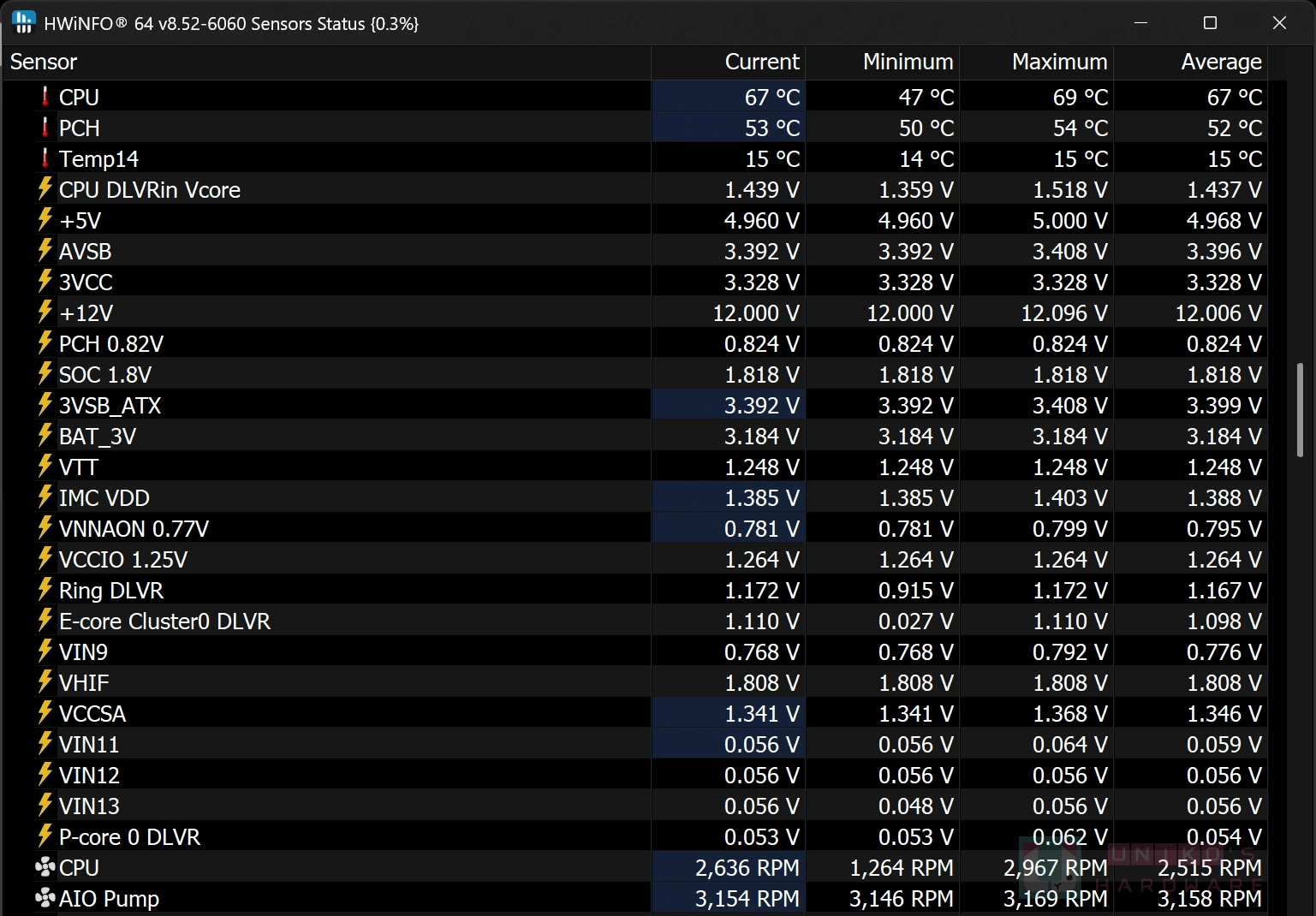The height and width of the screenshot is (916, 1316).
Task: Select the VCCSA voltage bolt icon
Action: (x=45, y=712)
